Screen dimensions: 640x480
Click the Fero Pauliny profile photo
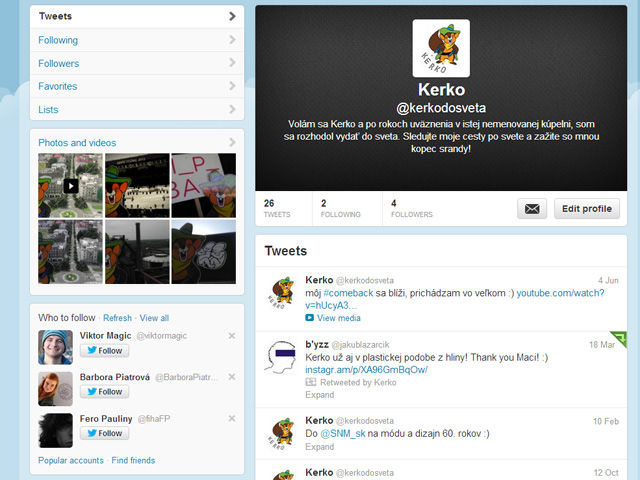pyautogui.click(x=56, y=430)
